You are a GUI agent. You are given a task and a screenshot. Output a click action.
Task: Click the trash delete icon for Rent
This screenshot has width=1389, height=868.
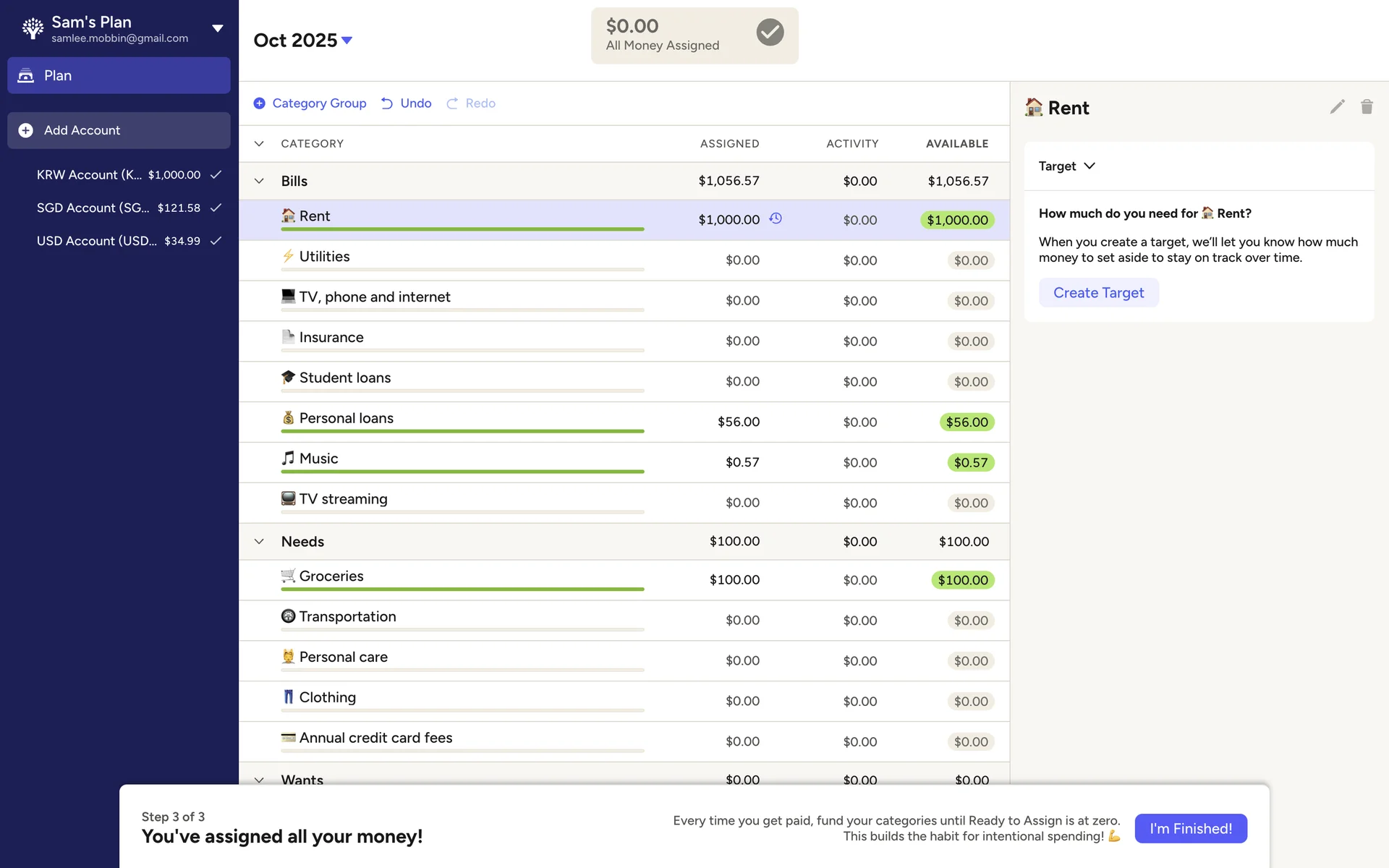(x=1367, y=107)
